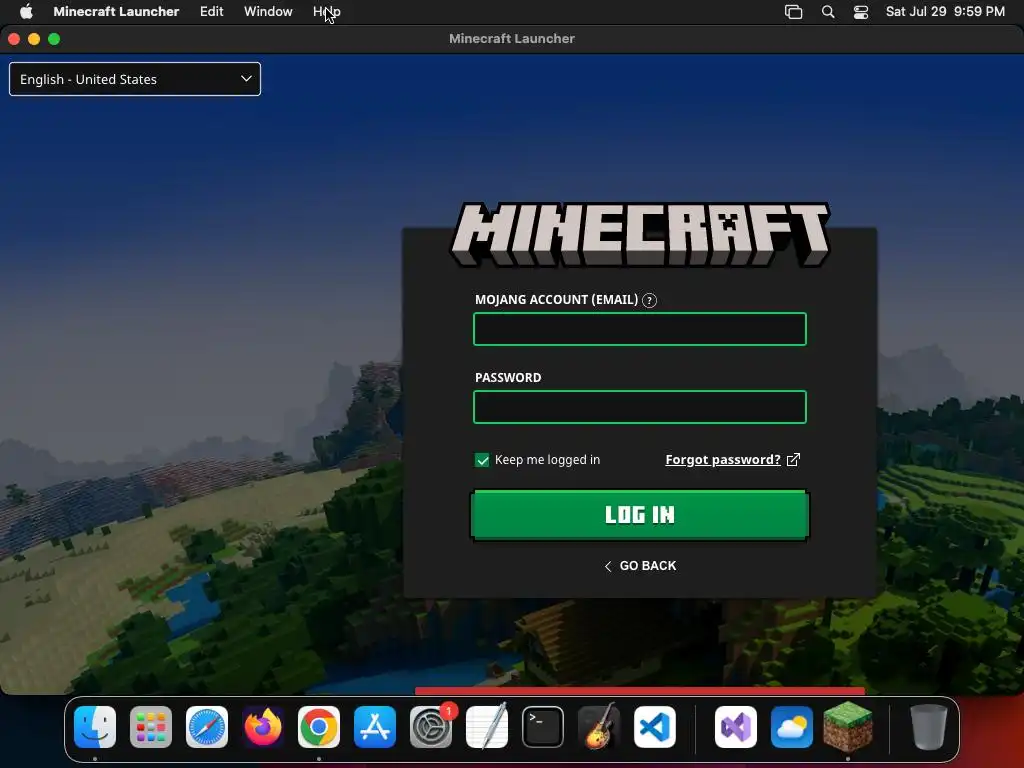Click the date and time in menu bar
The width and height of the screenshot is (1024, 768).
(945, 12)
